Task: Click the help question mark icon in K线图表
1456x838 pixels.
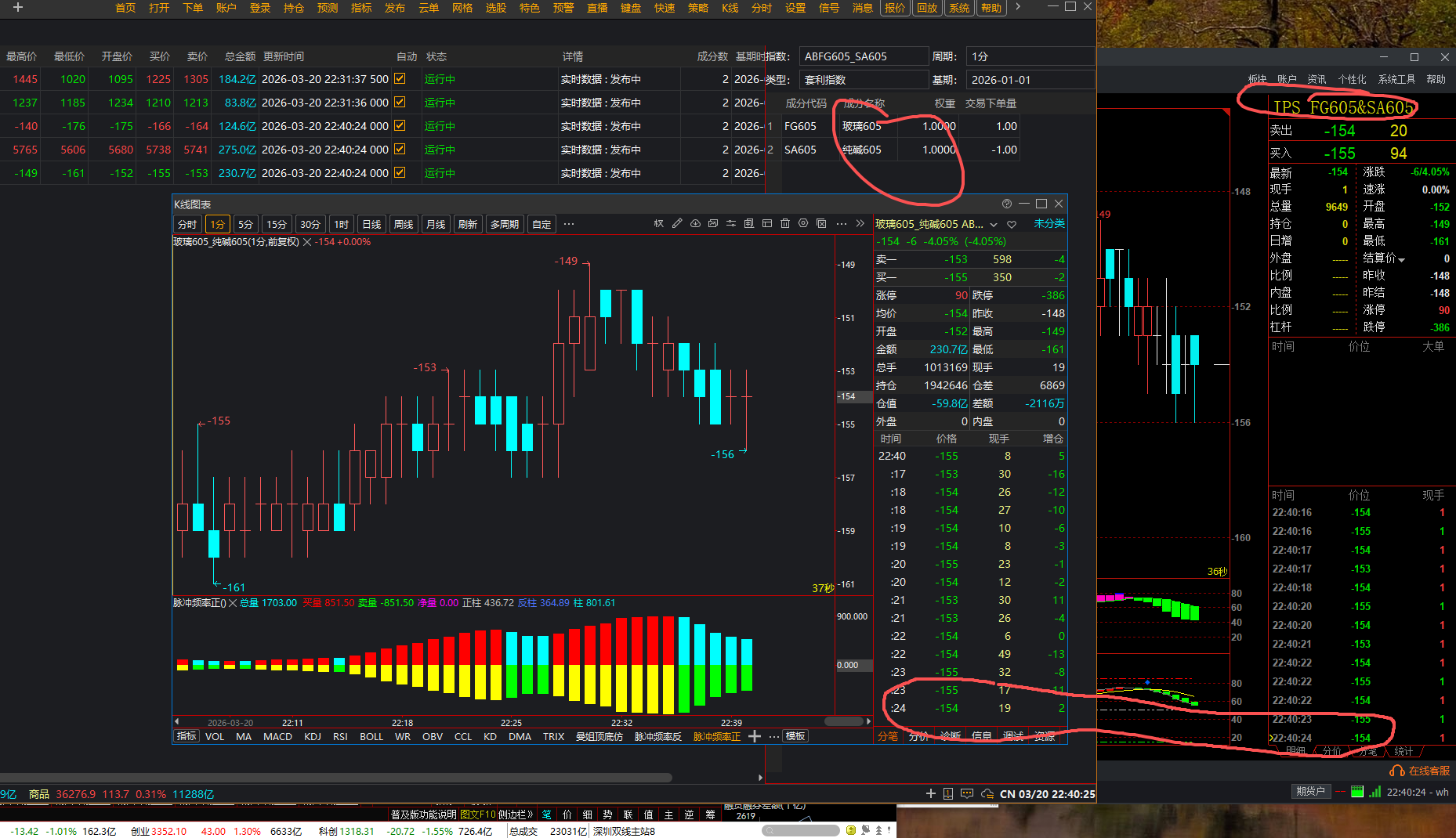Action: pos(1006,204)
